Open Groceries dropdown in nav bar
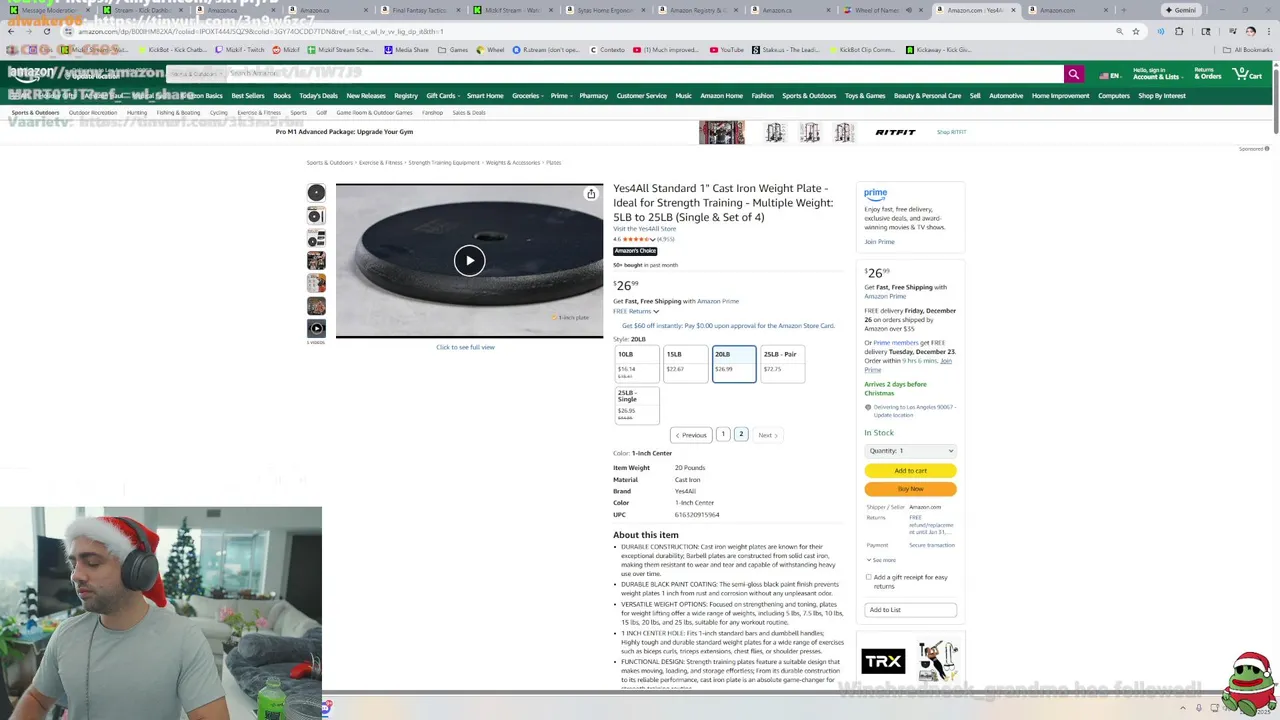This screenshot has width=1280, height=720. [x=527, y=96]
